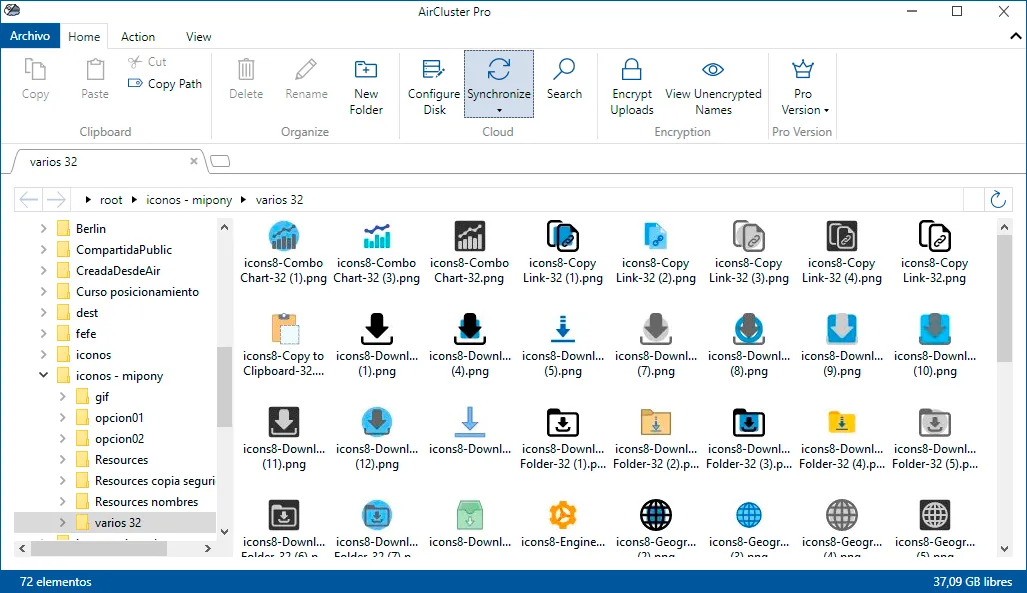Select icons8-Combo Chart-32.png file
The image size is (1027, 593).
click(x=470, y=252)
